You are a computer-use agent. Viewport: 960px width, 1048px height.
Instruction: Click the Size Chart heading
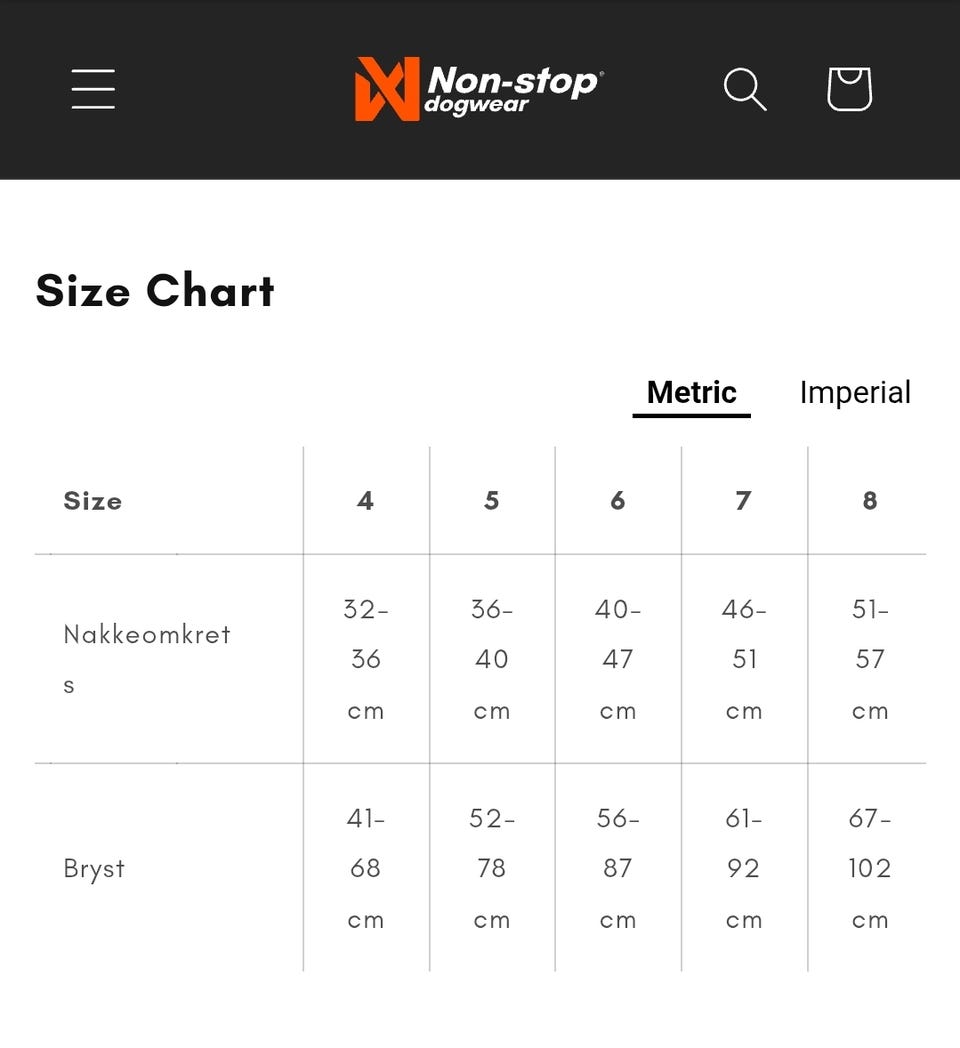point(155,291)
